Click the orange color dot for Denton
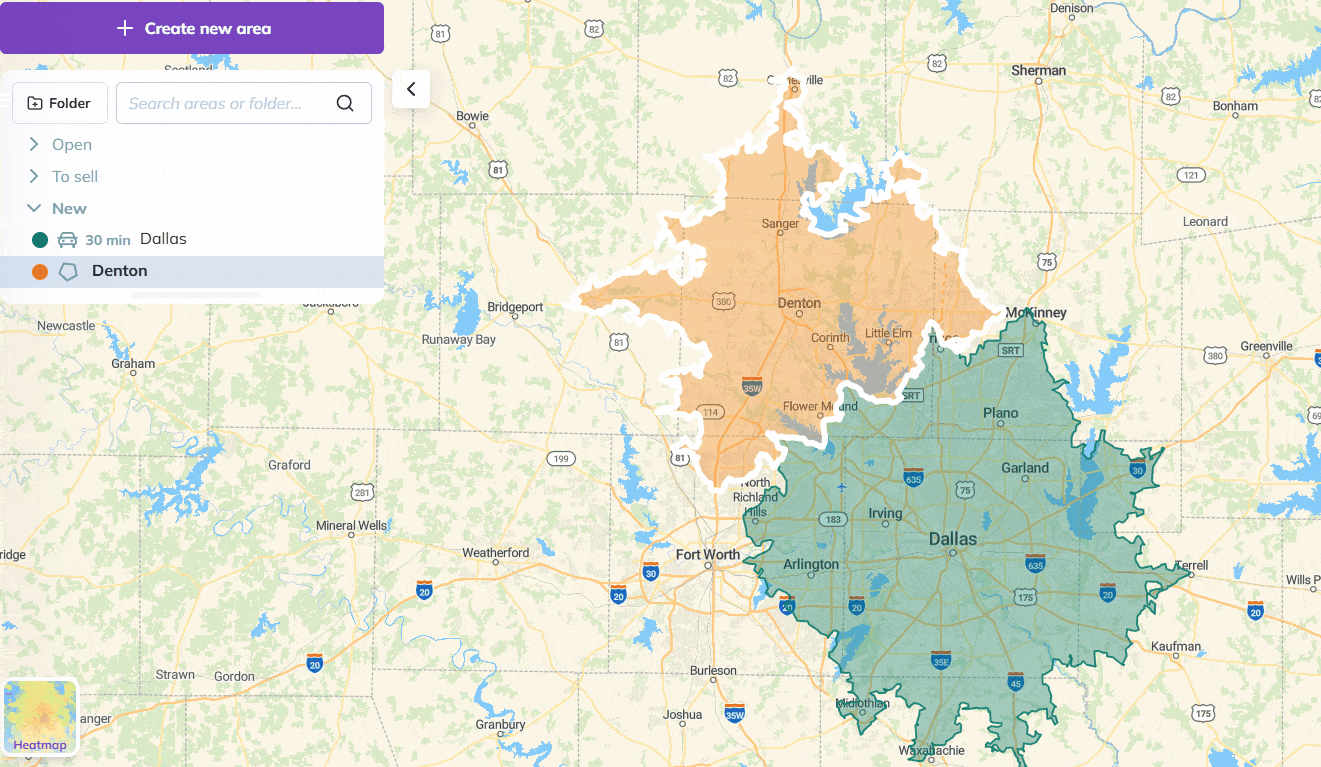Viewport: 1321px width, 767px height. [x=40, y=271]
